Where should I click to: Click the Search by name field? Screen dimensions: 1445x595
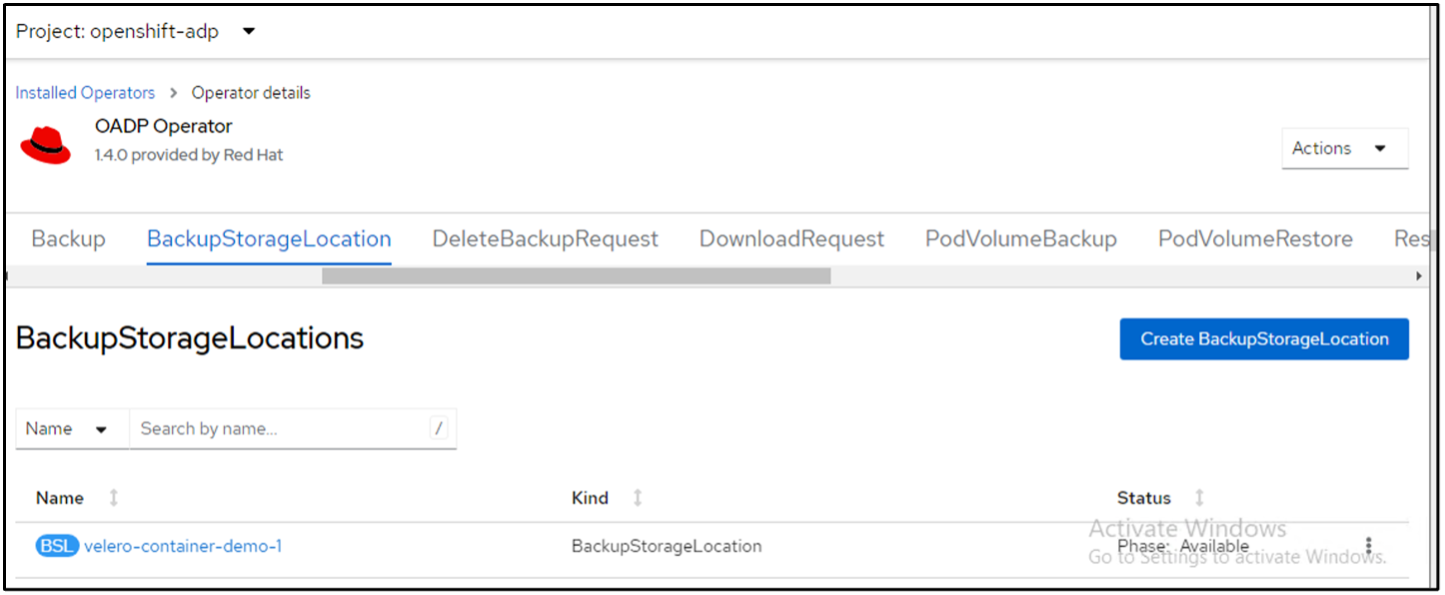coord(280,429)
